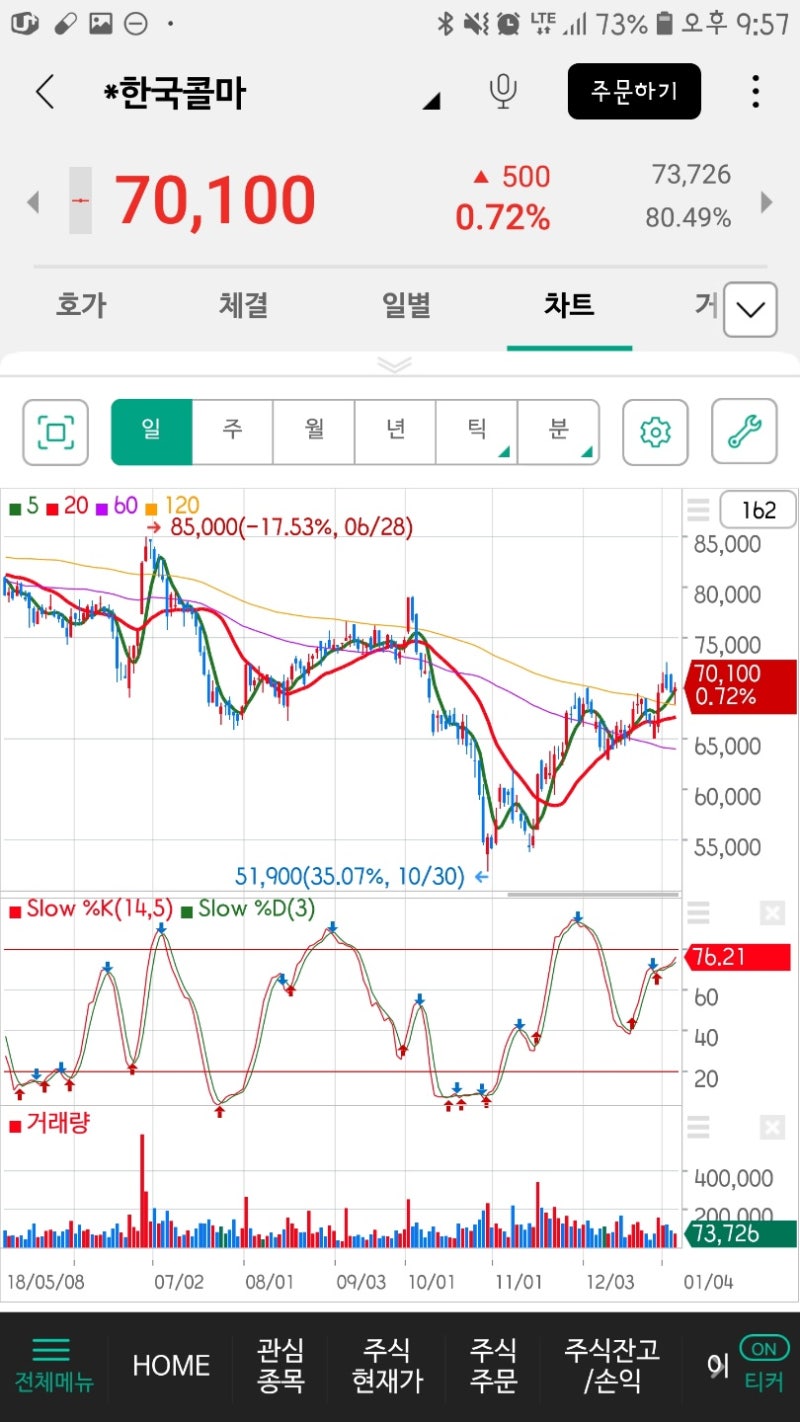Viewport: 800px width, 1422px height.
Task: Tap the alarm clock status icon
Action: [508, 23]
